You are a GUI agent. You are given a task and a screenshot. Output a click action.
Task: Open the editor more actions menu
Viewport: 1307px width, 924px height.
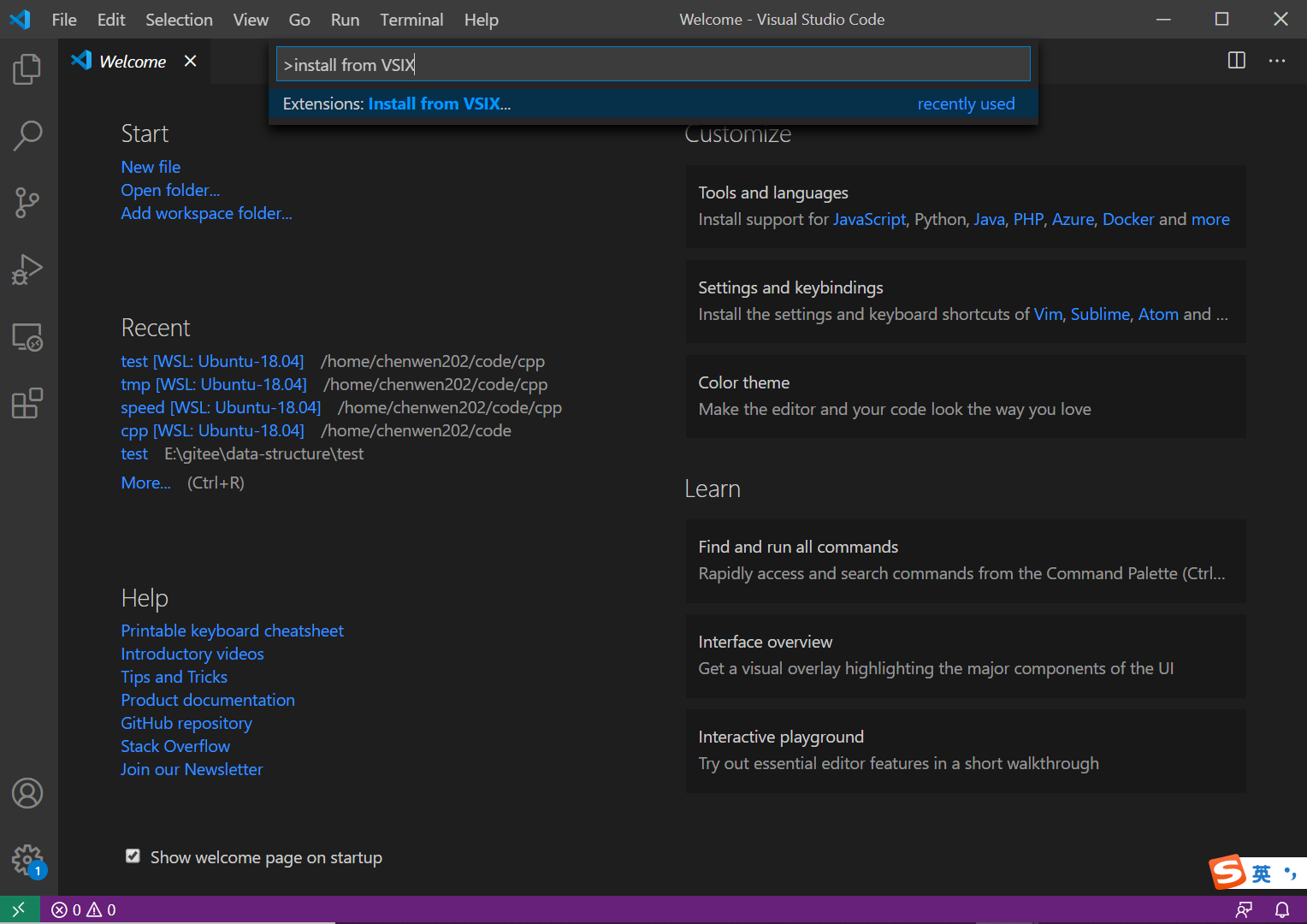tap(1277, 60)
